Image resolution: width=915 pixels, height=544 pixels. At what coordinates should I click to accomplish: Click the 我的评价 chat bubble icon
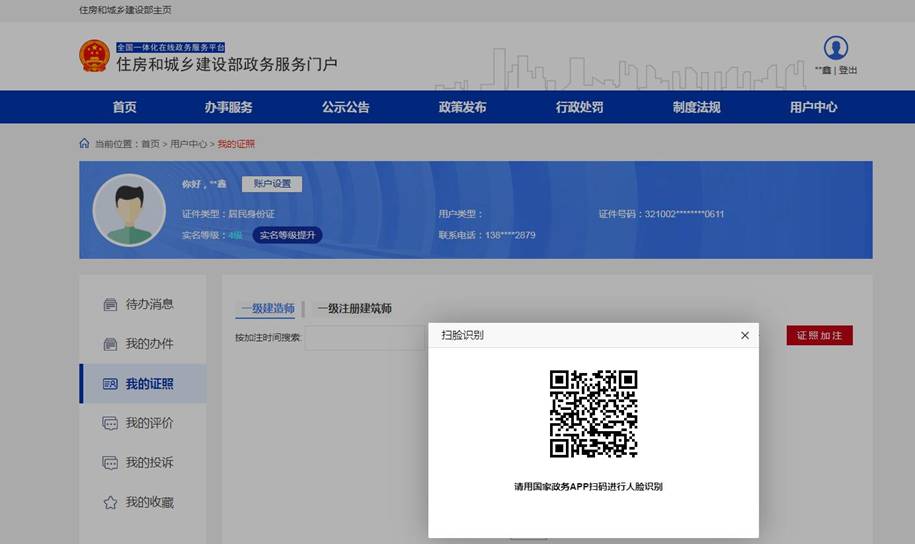point(110,423)
